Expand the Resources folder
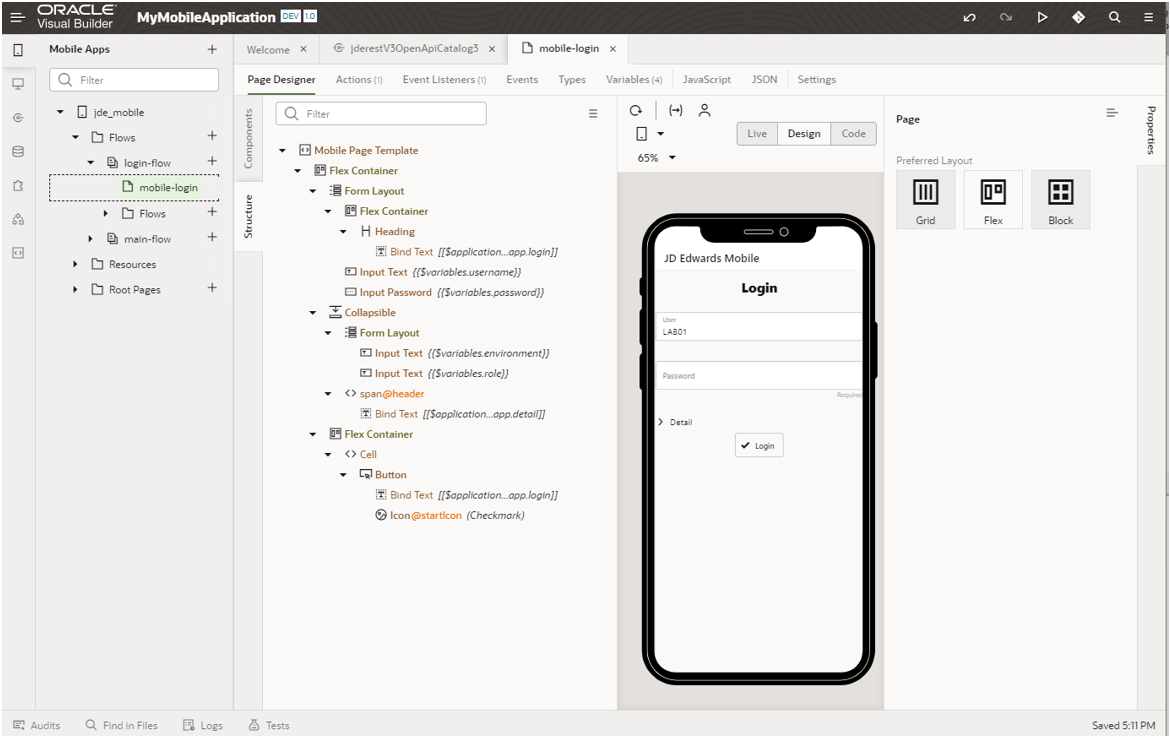Viewport: 1170px width, 736px height. click(x=75, y=264)
